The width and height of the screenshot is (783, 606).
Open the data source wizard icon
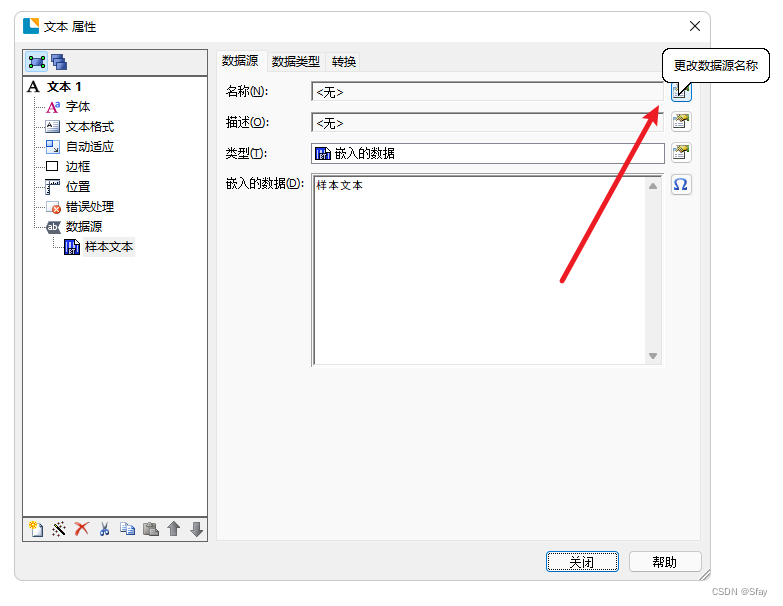pos(59,529)
